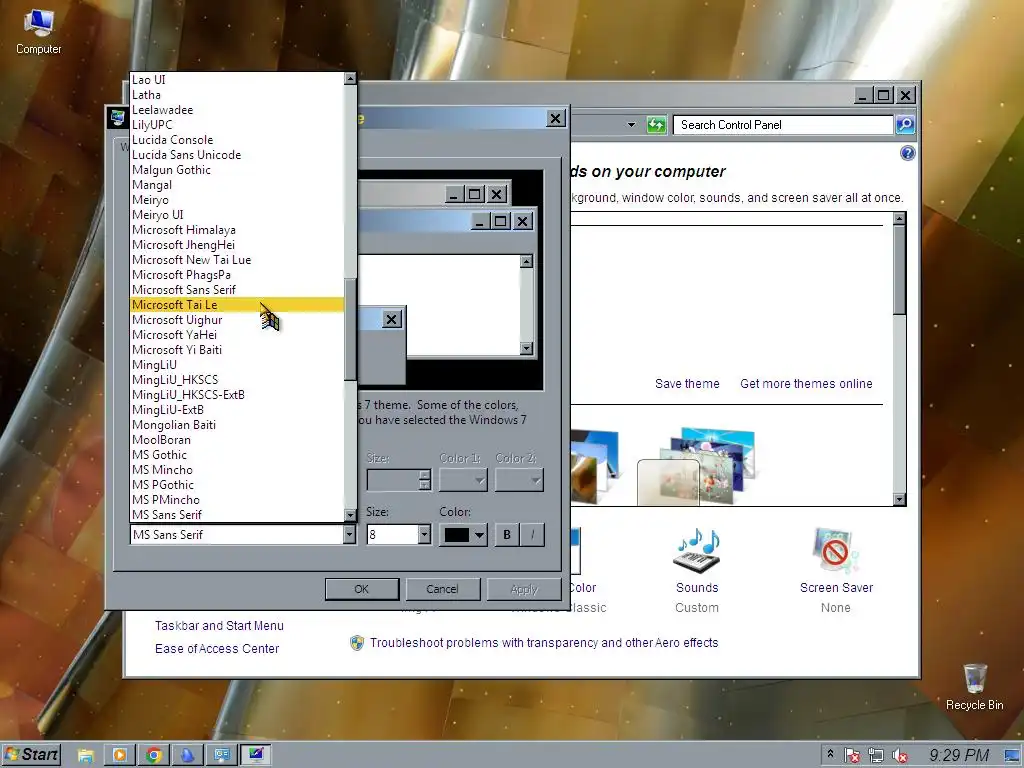Click the 9:29 PM taskbar clock
This screenshot has height=768, width=1024.
[x=959, y=756]
